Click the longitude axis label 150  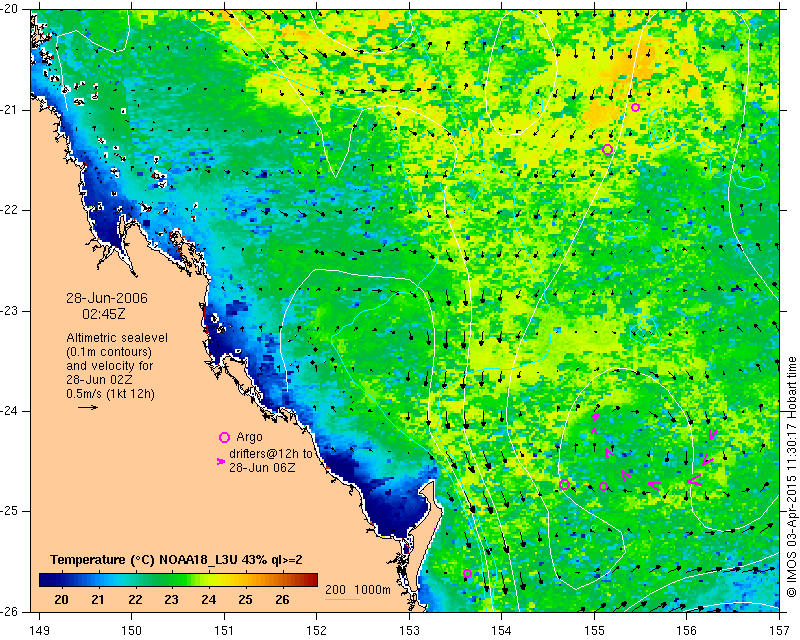coord(132,631)
